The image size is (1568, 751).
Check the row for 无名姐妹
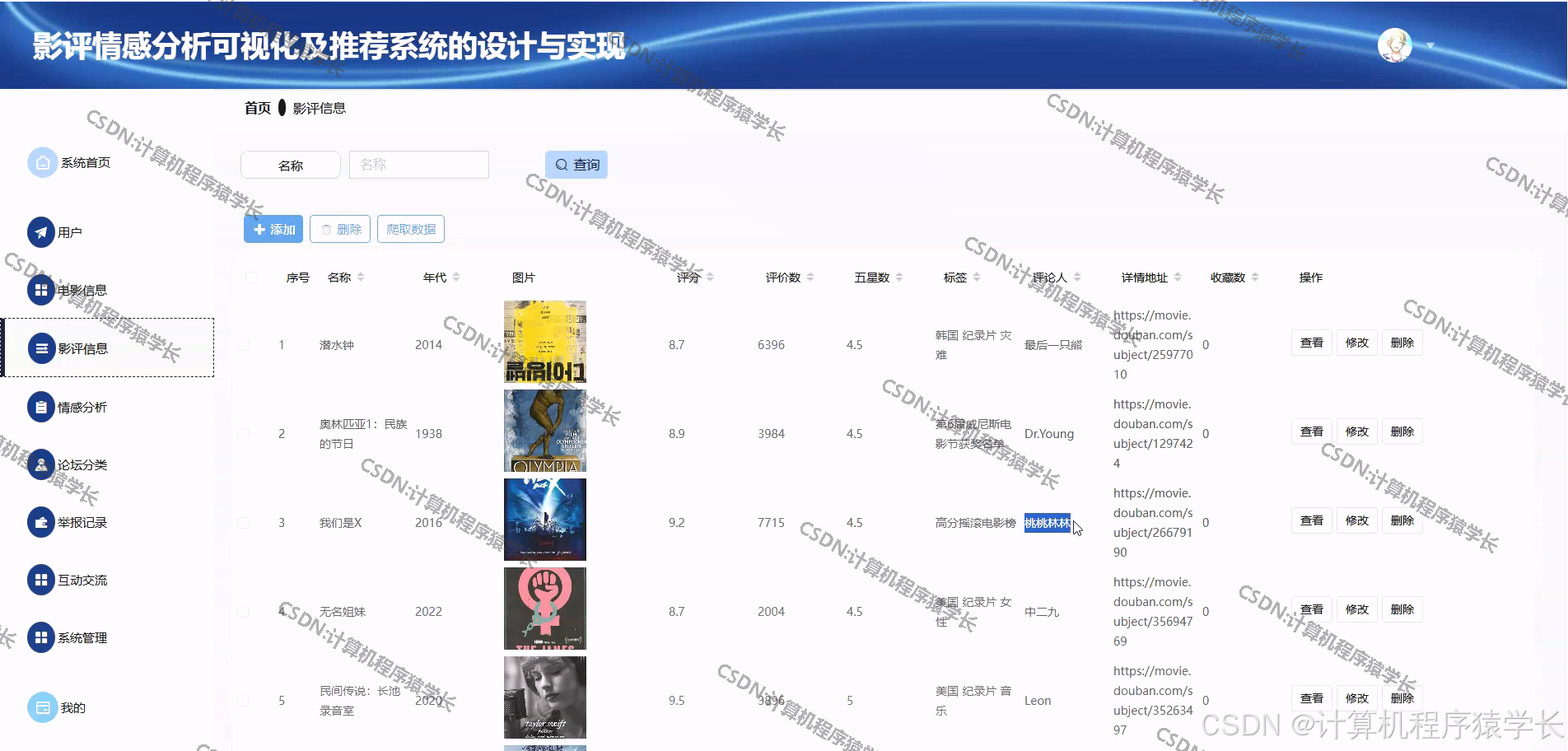(x=243, y=612)
